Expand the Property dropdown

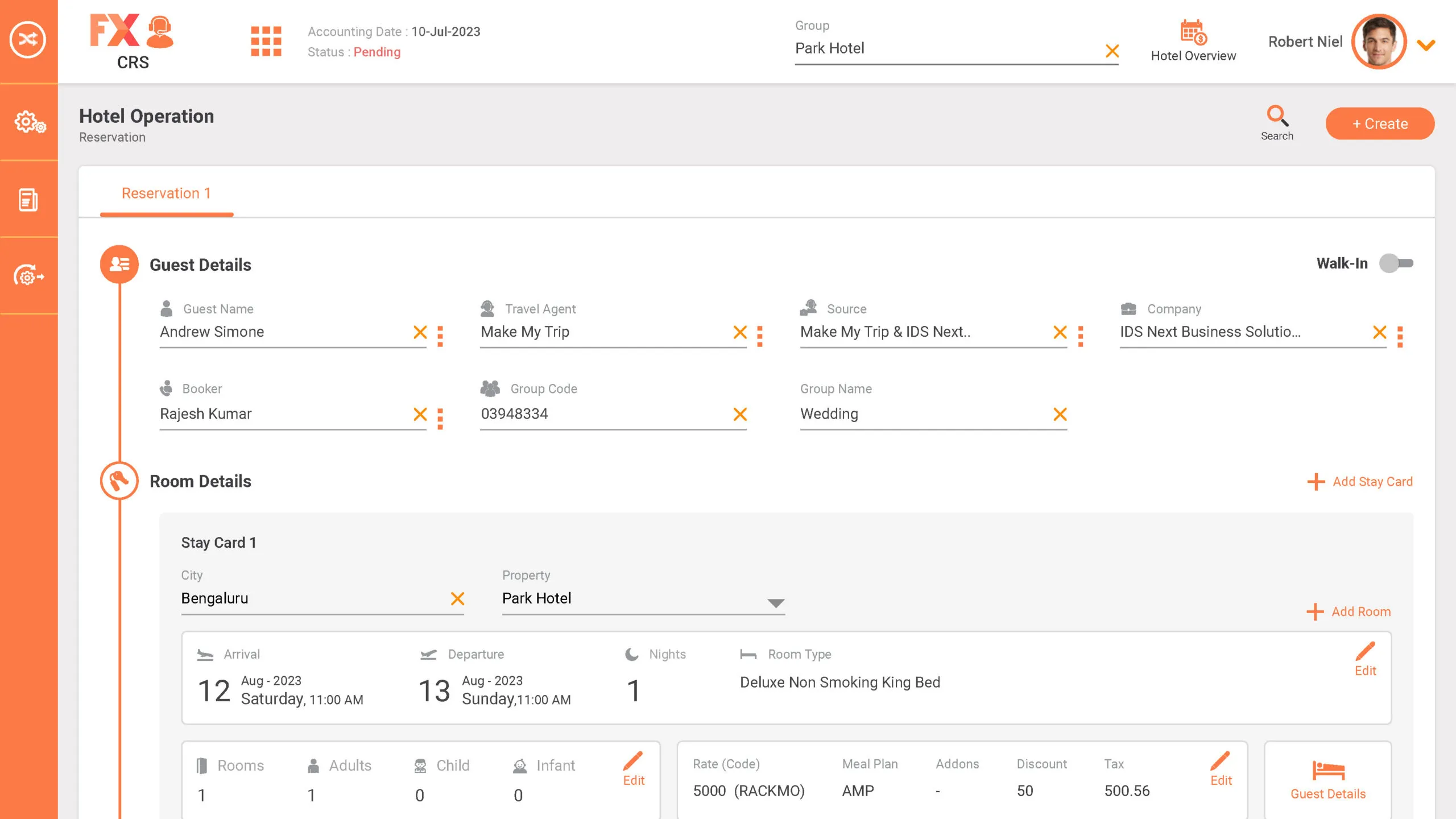(x=776, y=602)
